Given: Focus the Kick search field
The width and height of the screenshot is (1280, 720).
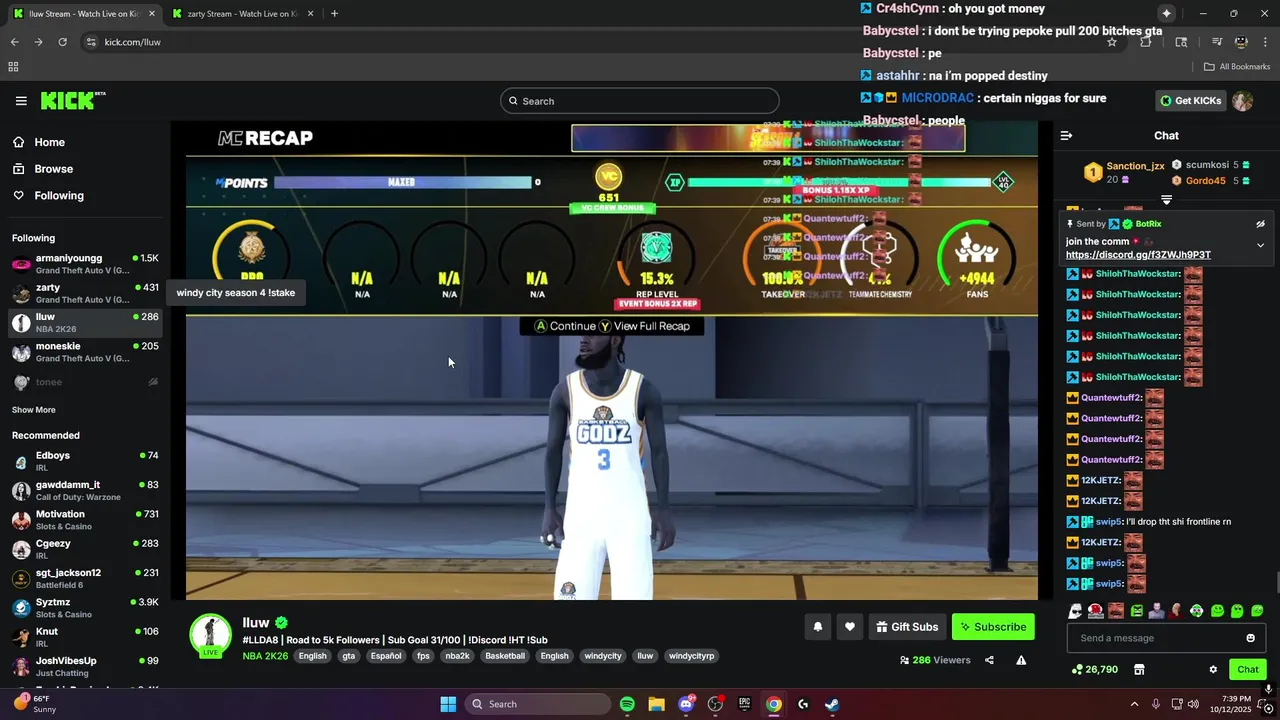Looking at the screenshot, I should (640, 101).
